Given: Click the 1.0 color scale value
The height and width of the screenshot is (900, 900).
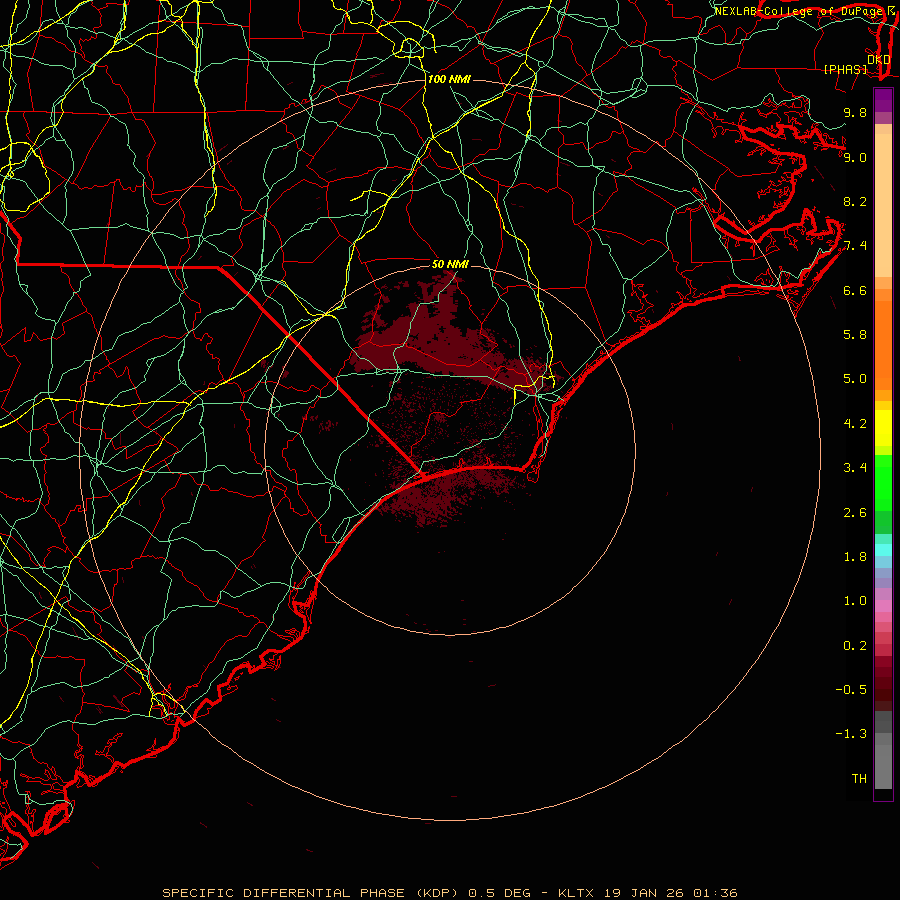Looking at the screenshot, I should [855, 601].
